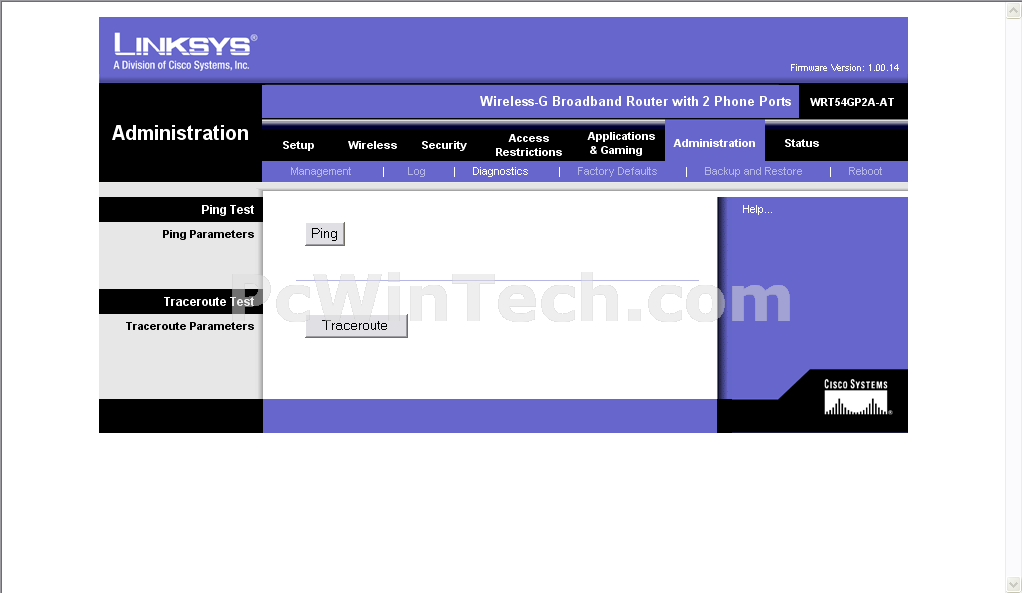The image size is (1022, 593).
Task: Select the Administration tab
Action: (x=714, y=143)
